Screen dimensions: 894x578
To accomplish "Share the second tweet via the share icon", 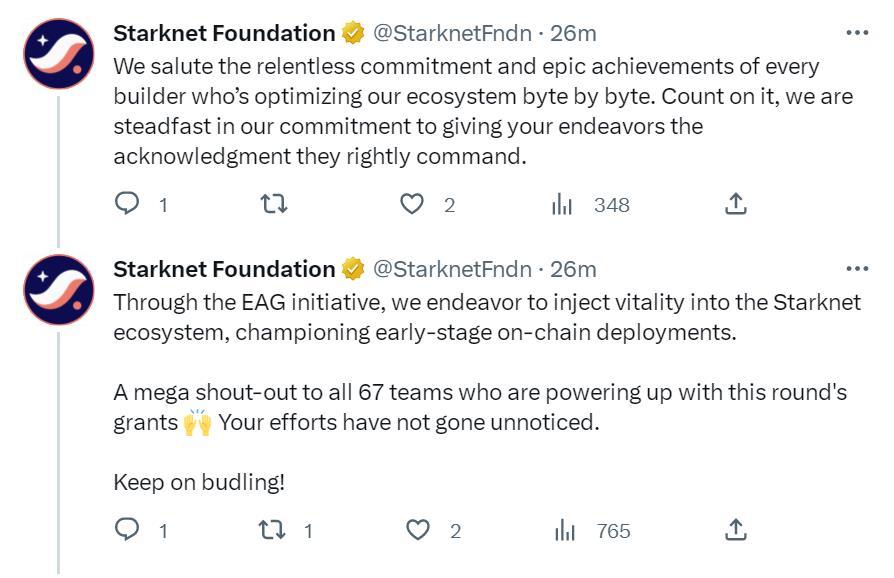I will coord(737,531).
